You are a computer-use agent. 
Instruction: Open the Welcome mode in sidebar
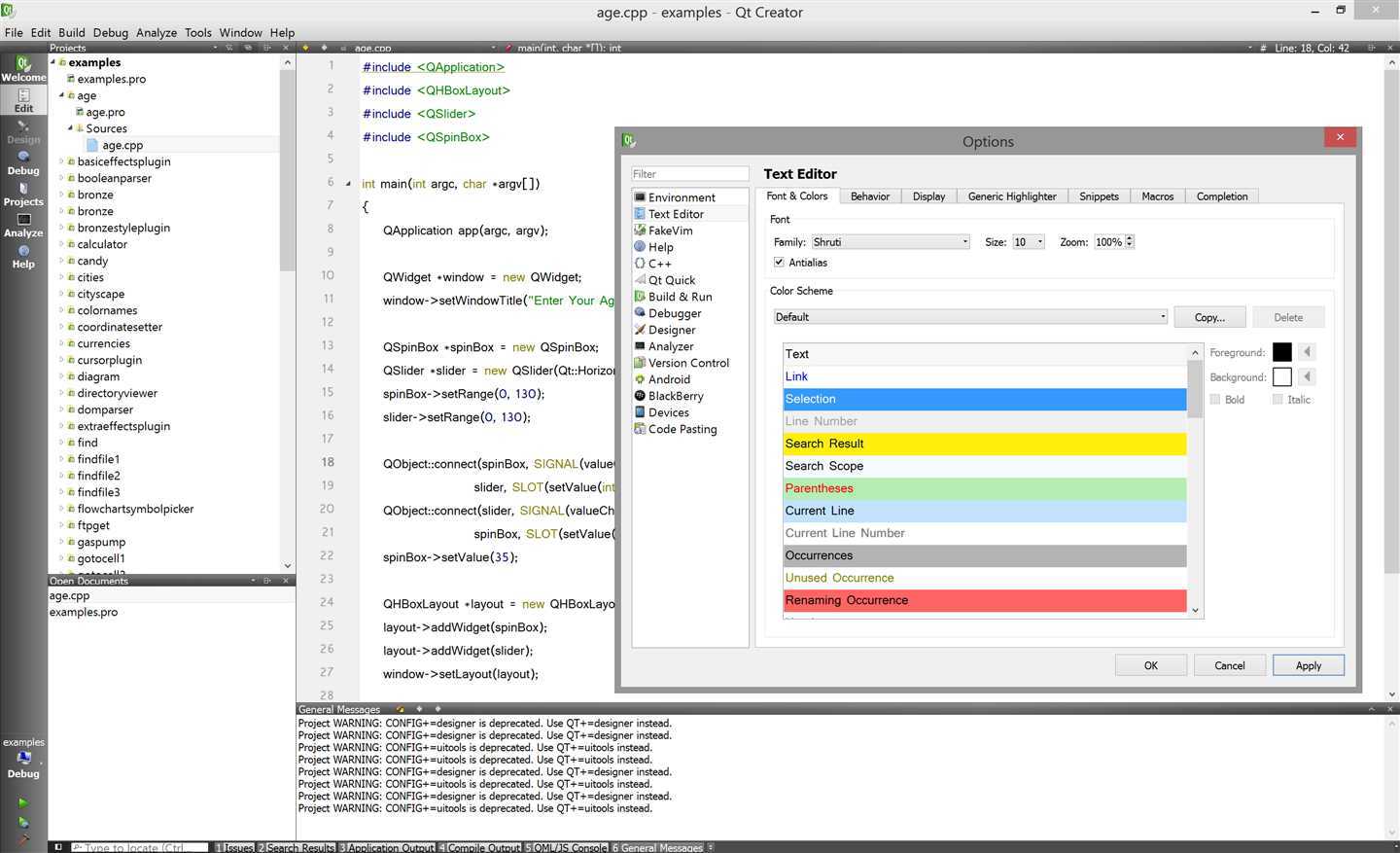pos(23,69)
